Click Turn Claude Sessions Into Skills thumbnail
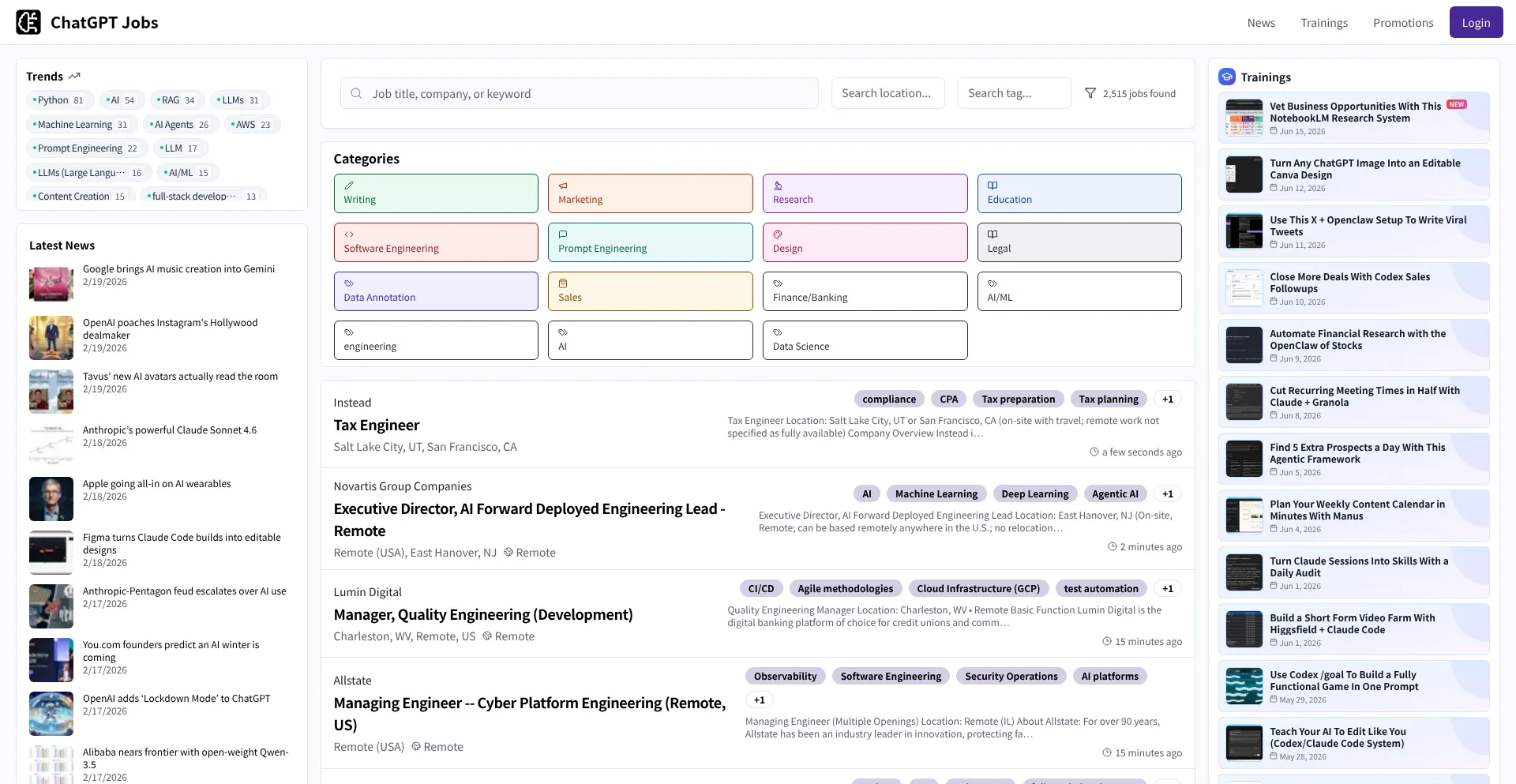 (x=1244, y=572)
